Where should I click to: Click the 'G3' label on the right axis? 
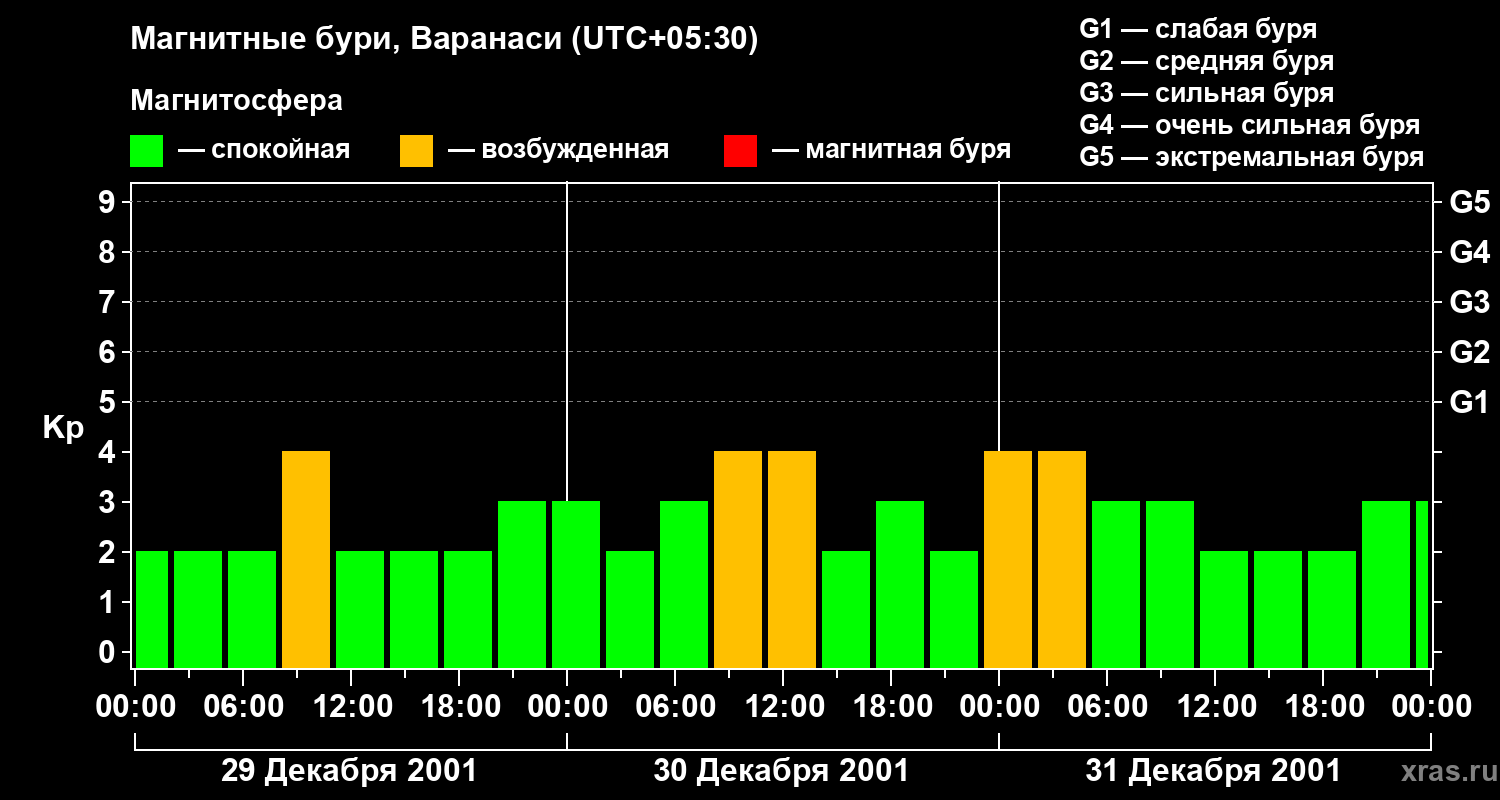1469,302
